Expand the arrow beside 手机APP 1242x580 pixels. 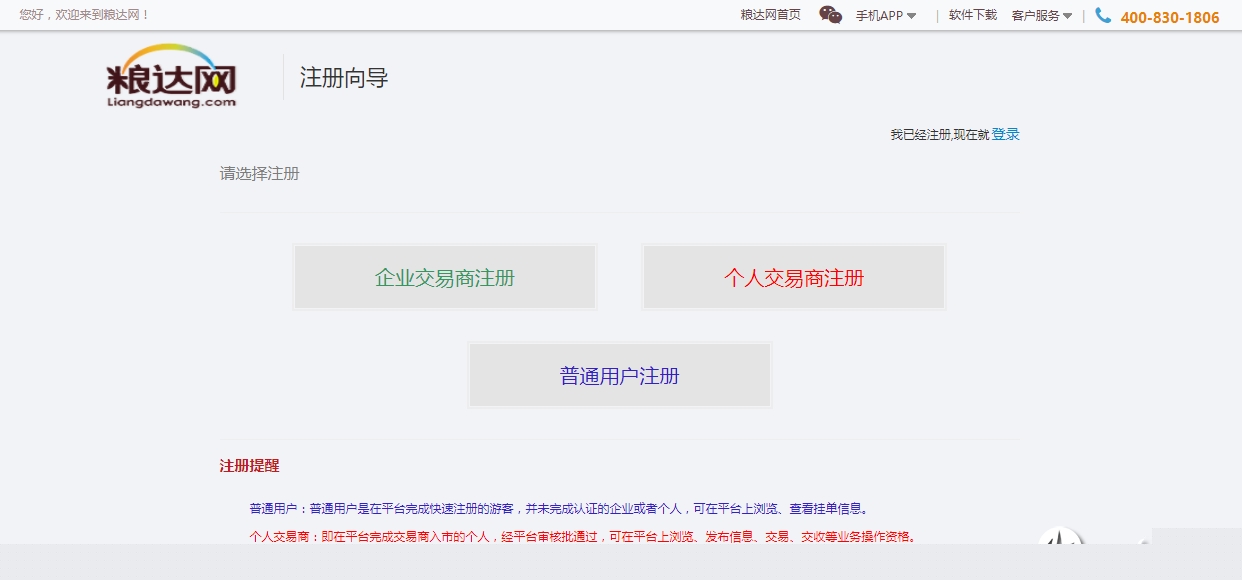[911, 16]
